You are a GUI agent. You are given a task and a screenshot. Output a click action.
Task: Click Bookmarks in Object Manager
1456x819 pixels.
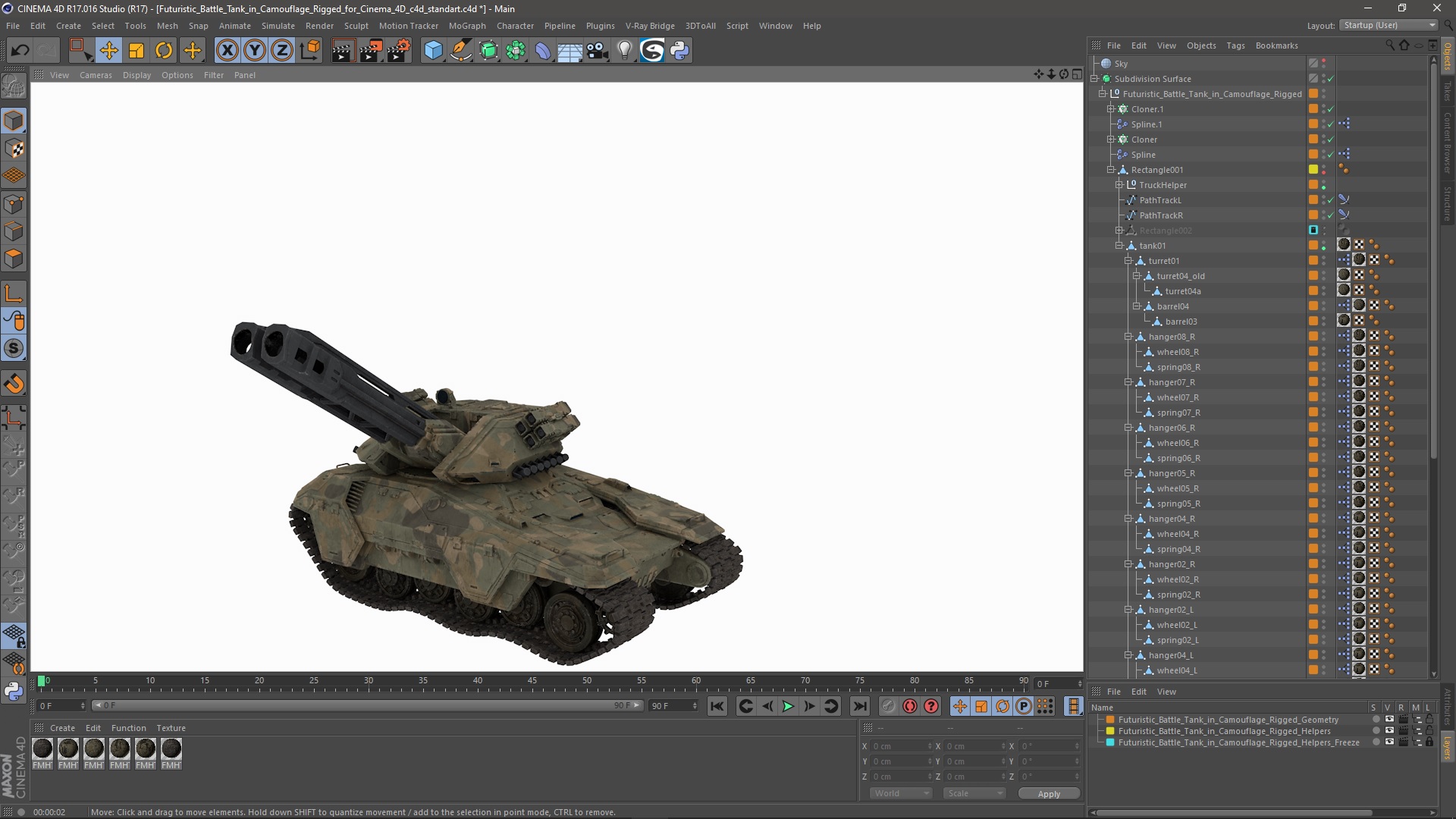coord(1276,45)
